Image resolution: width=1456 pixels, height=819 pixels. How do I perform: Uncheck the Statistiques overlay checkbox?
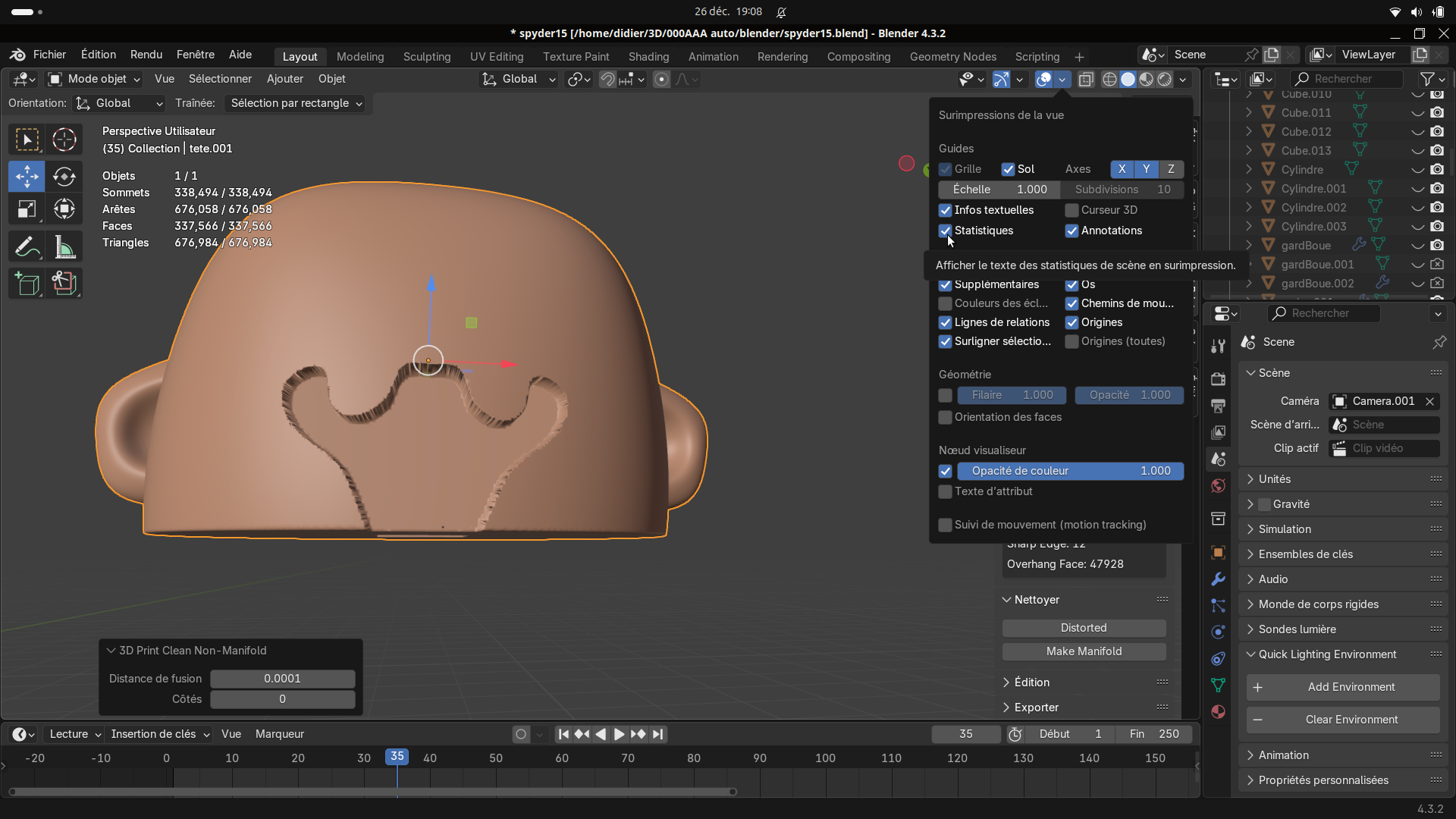pyautogui.click(x=945, y=231)
